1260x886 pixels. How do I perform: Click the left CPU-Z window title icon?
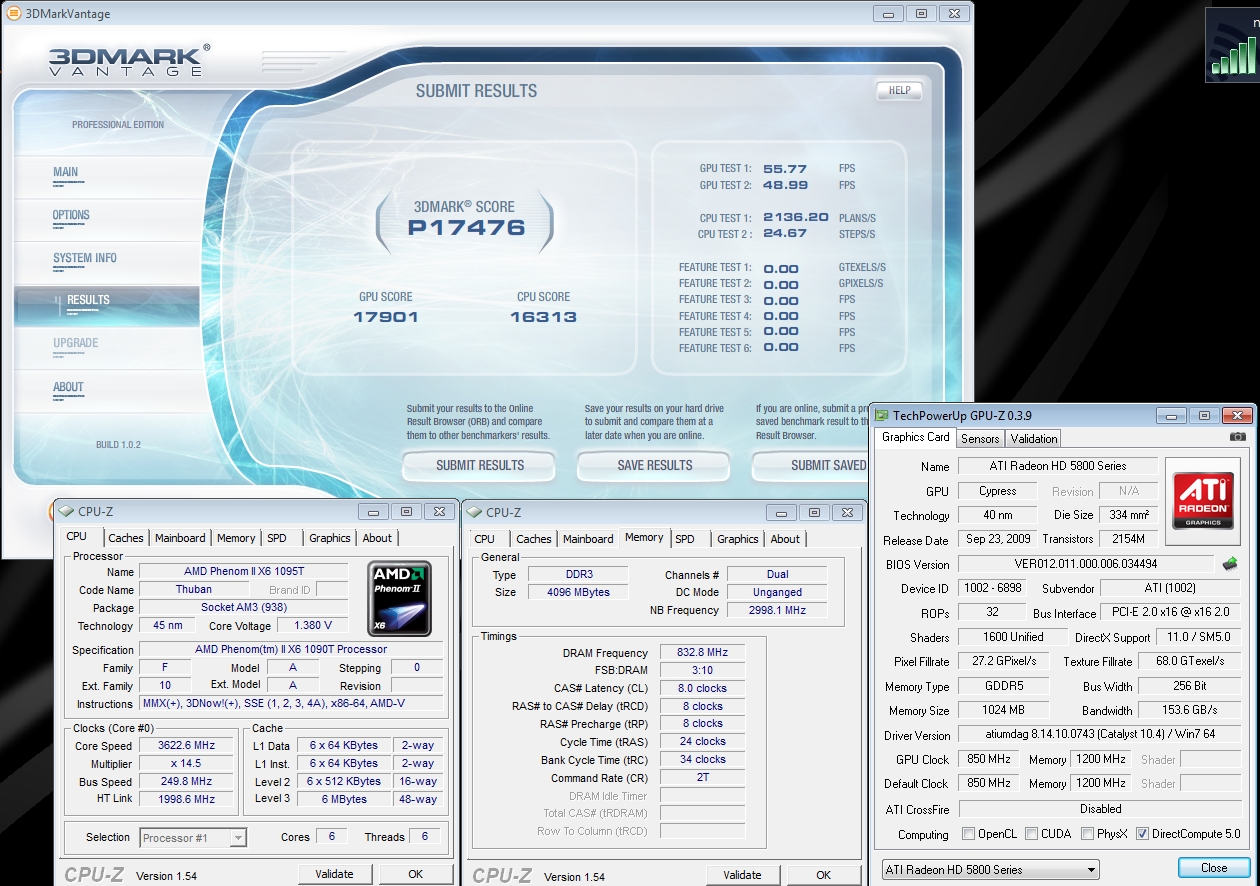68,512
